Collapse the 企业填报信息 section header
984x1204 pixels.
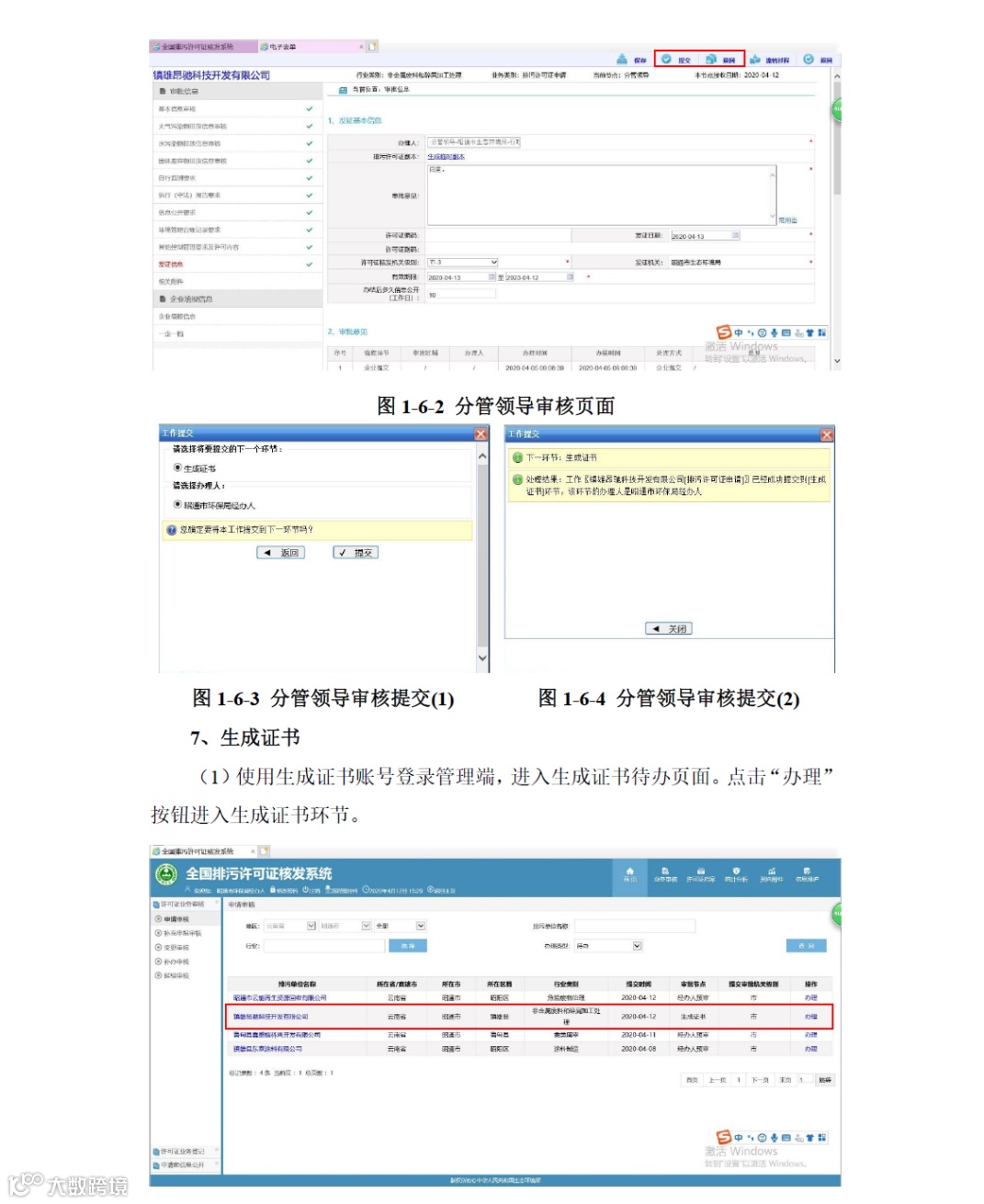pos(236,299)
